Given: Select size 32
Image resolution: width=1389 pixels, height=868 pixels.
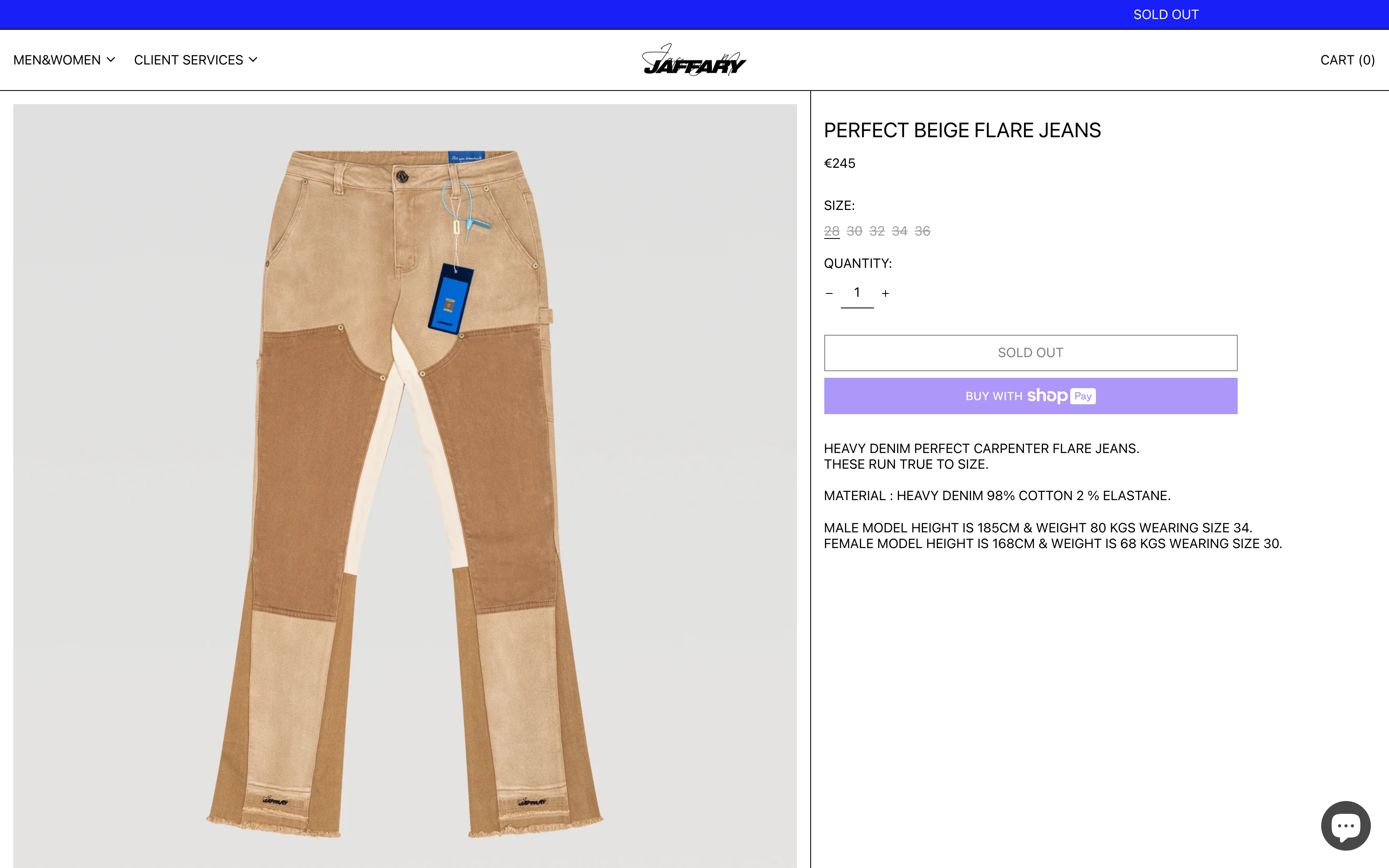Looking at the screenshot, I should click(876, 231).
